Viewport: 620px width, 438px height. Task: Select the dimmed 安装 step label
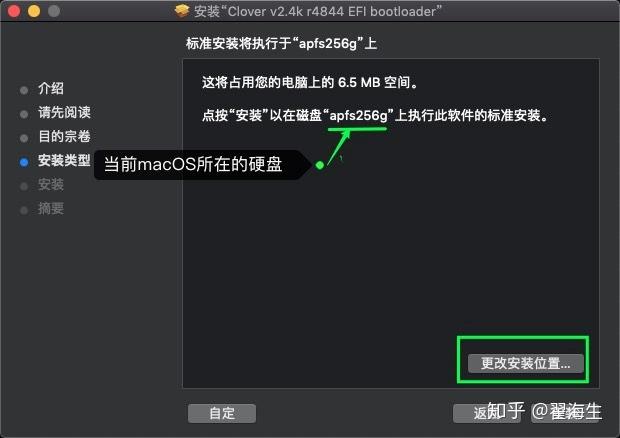point(51,185)
